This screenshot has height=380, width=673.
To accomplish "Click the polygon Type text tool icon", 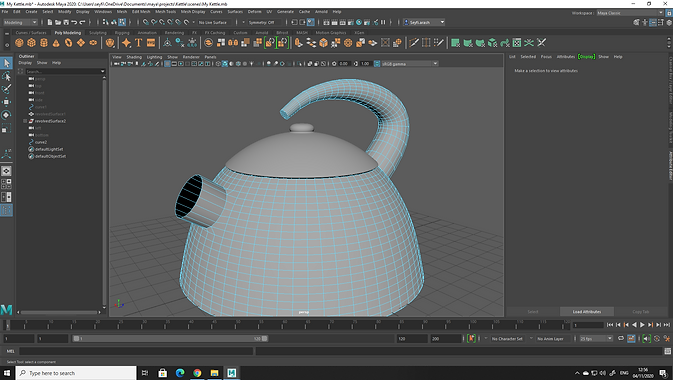I will tap(138, 43).
